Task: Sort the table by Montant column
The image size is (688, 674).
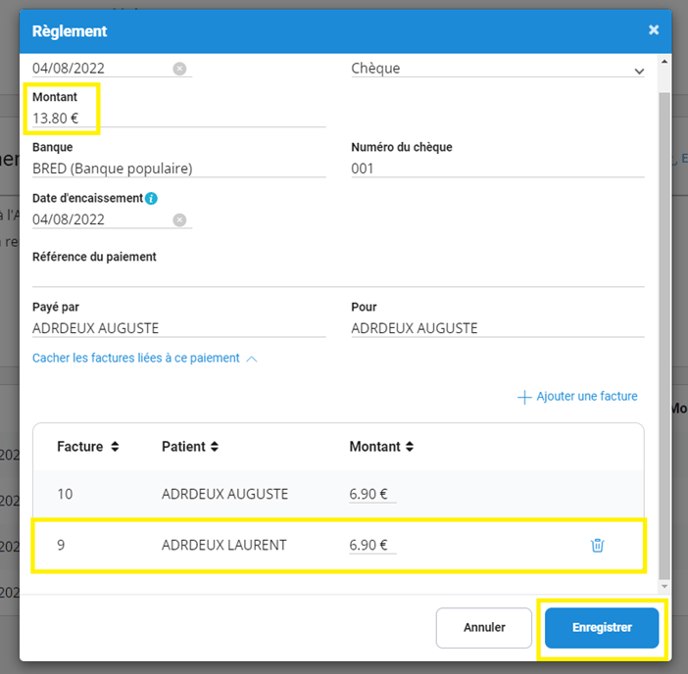Action: pyautogui.click(x=409, y=447)
